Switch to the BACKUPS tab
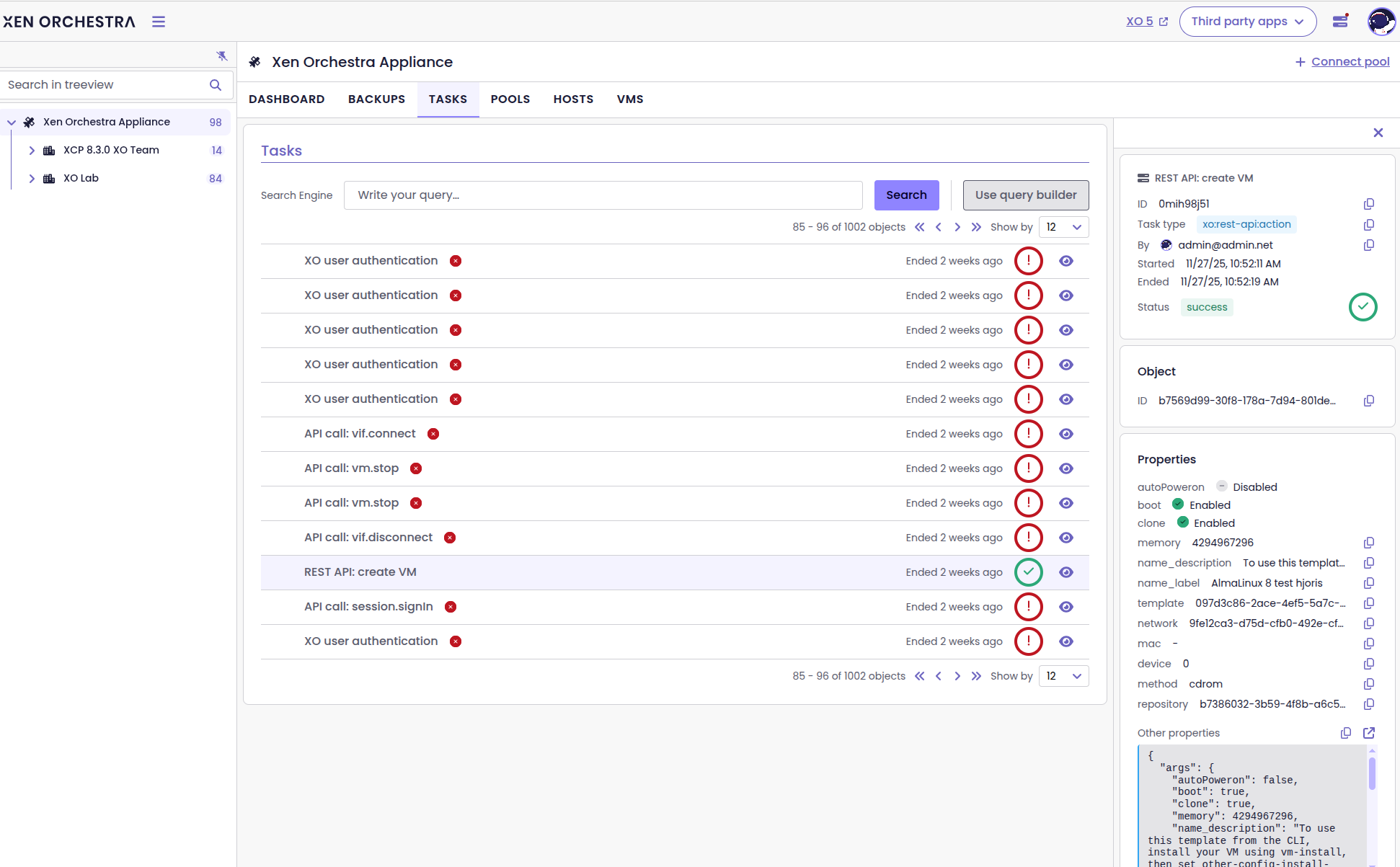This screenshot has height=867, width=1400. click(376, 99)
